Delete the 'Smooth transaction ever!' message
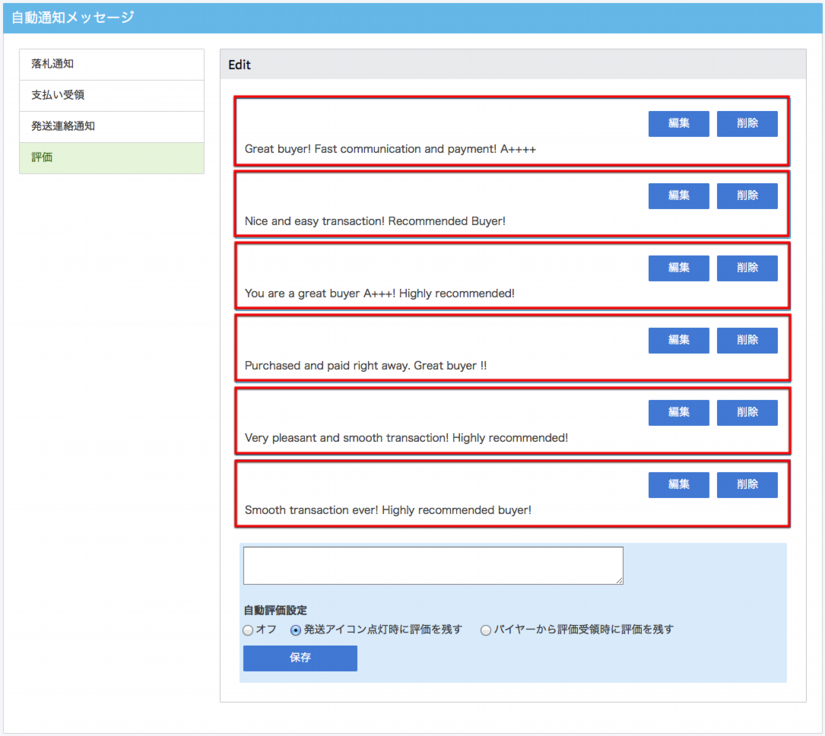Screen dimensions: 825x736 (746, 484)
